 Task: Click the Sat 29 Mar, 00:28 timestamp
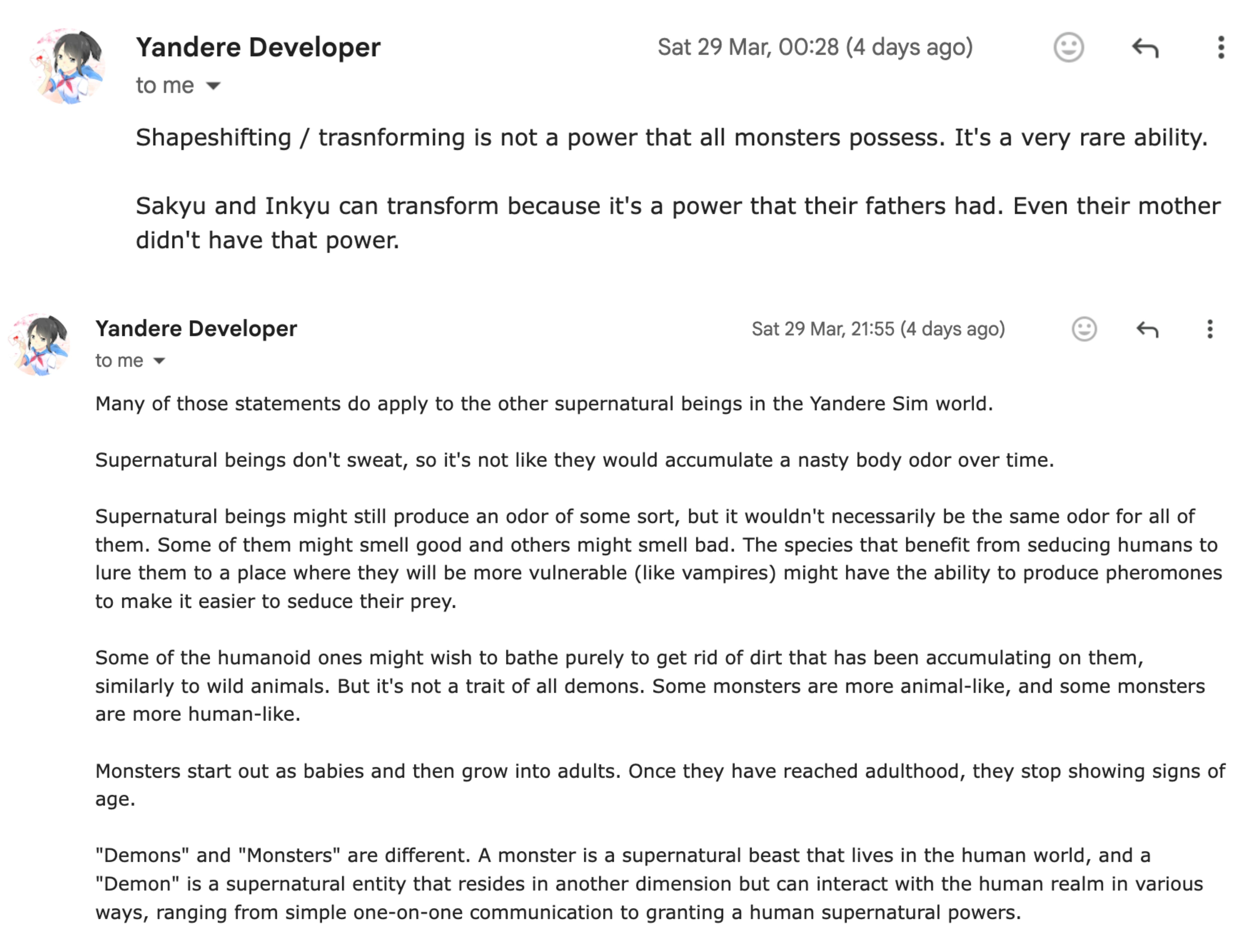tap(815, 48)
